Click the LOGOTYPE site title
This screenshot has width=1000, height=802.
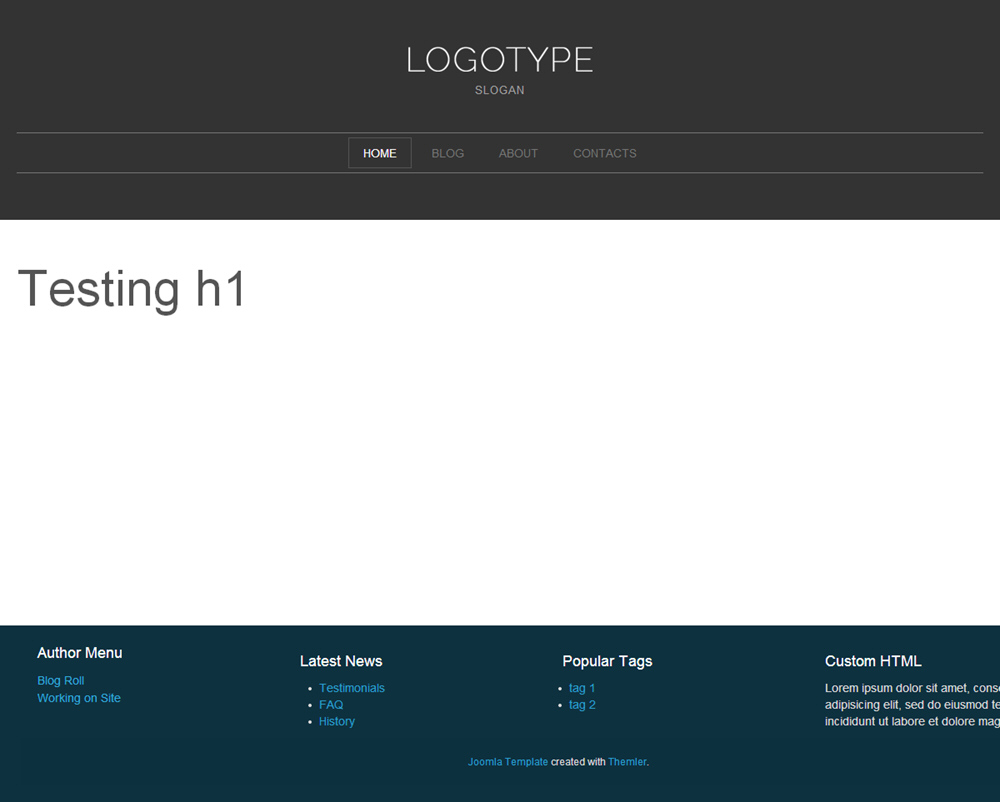[499, 60]
